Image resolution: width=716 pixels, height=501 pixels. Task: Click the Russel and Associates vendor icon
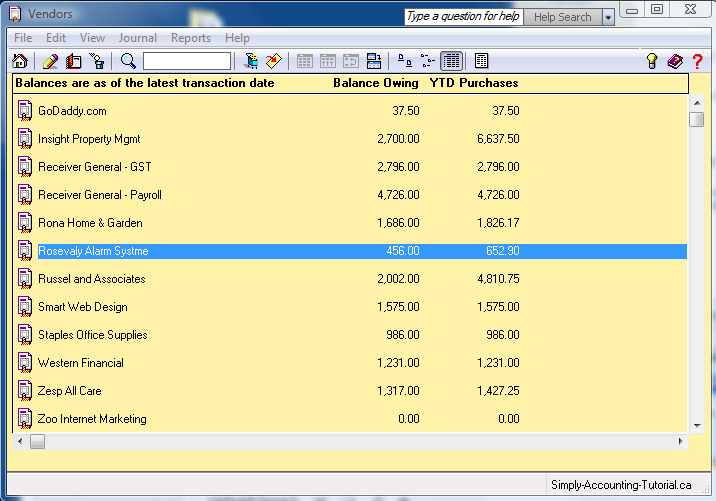[x=25, y=279]
